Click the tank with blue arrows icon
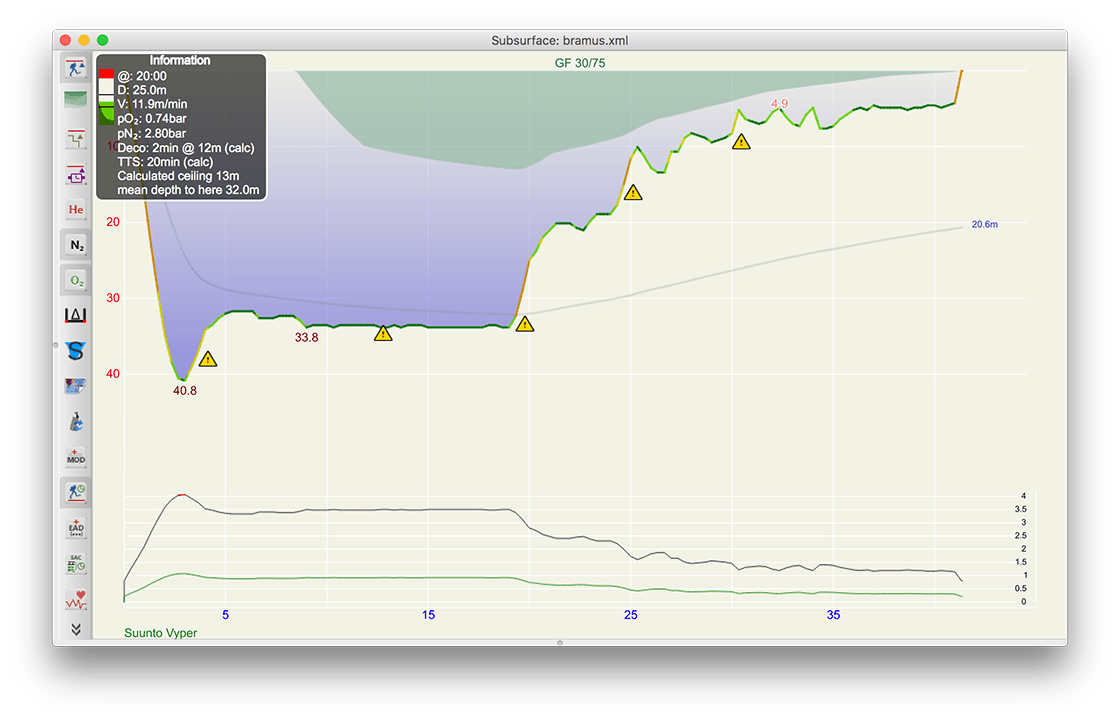Image resolution: width=1120 pixels, height=721 pixels. (x=76, y=421)
